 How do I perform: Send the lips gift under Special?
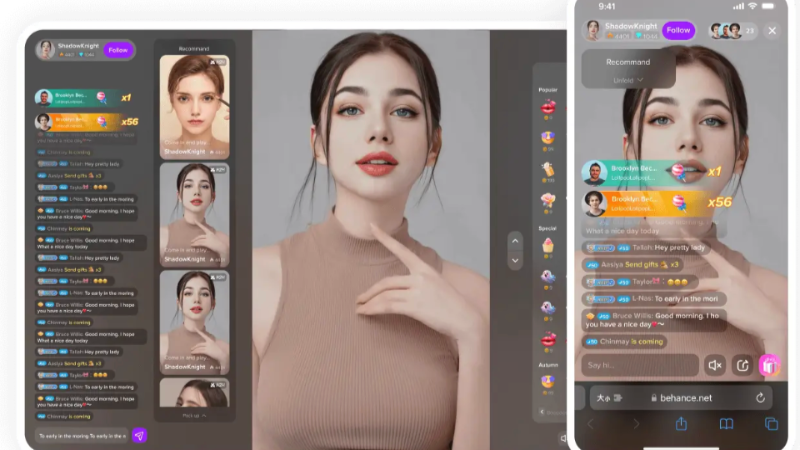click(548, 339)
